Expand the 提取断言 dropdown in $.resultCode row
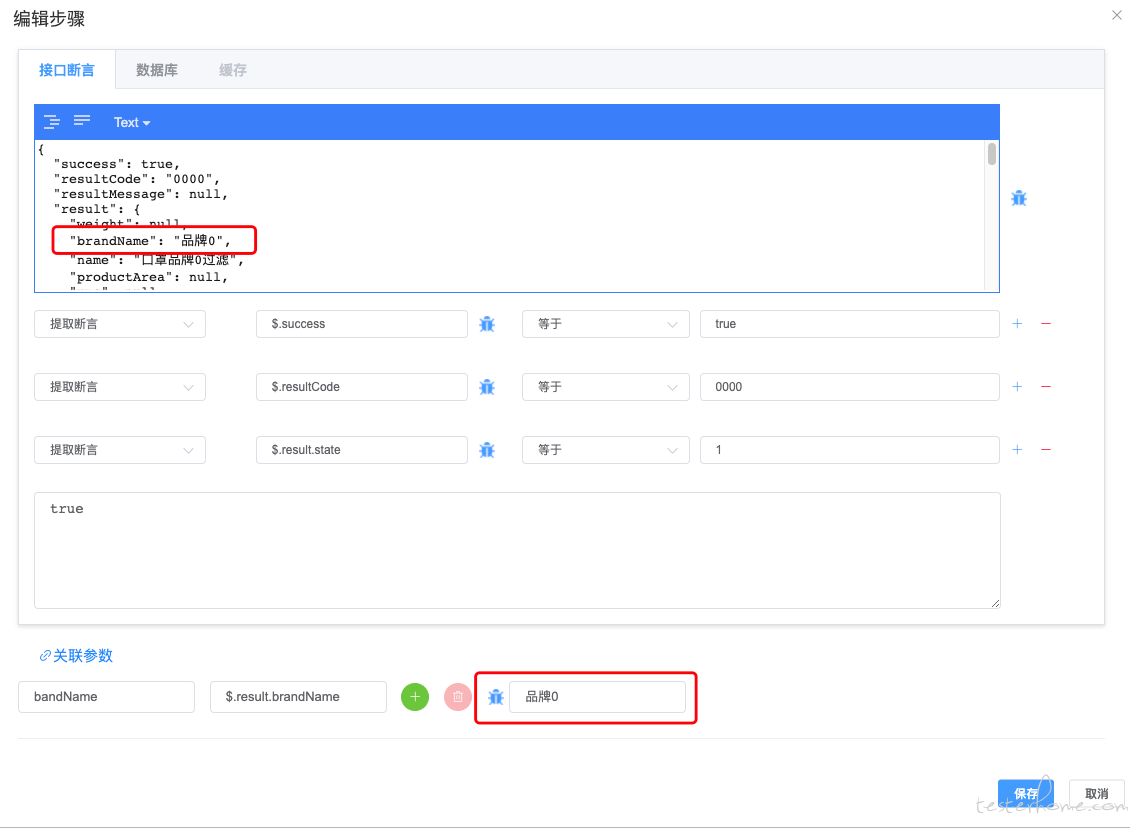 [x=120, y=387]
